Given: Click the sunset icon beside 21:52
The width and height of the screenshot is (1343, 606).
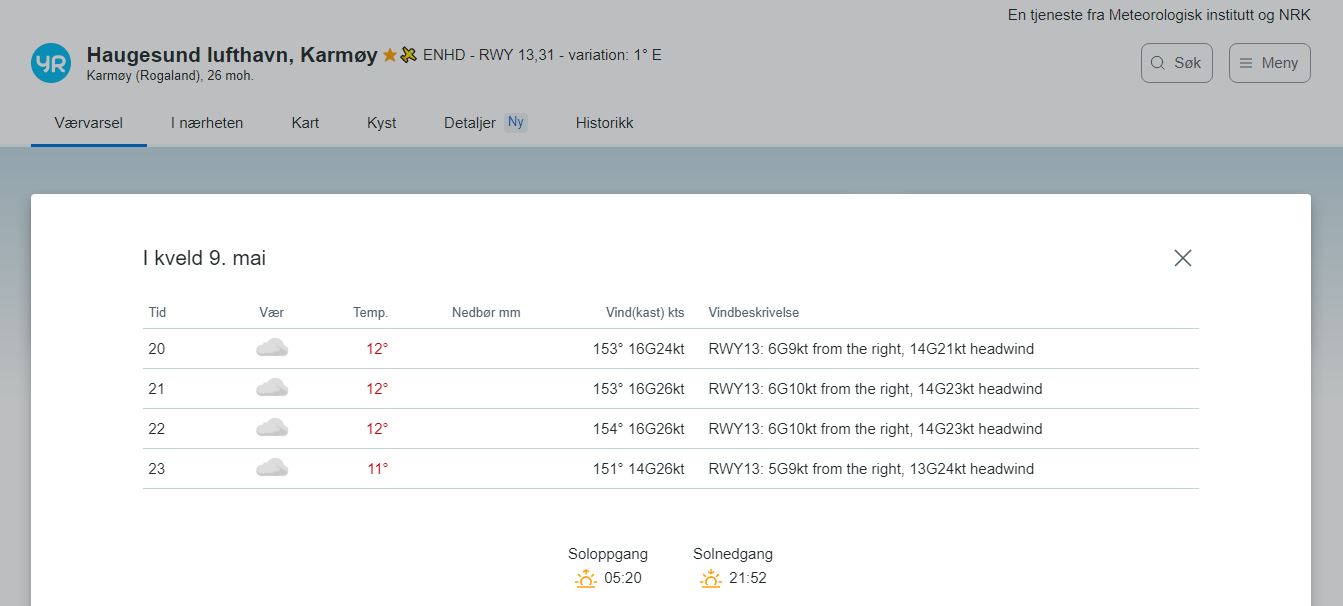Looking at the screenshot, I should [710, 578].
